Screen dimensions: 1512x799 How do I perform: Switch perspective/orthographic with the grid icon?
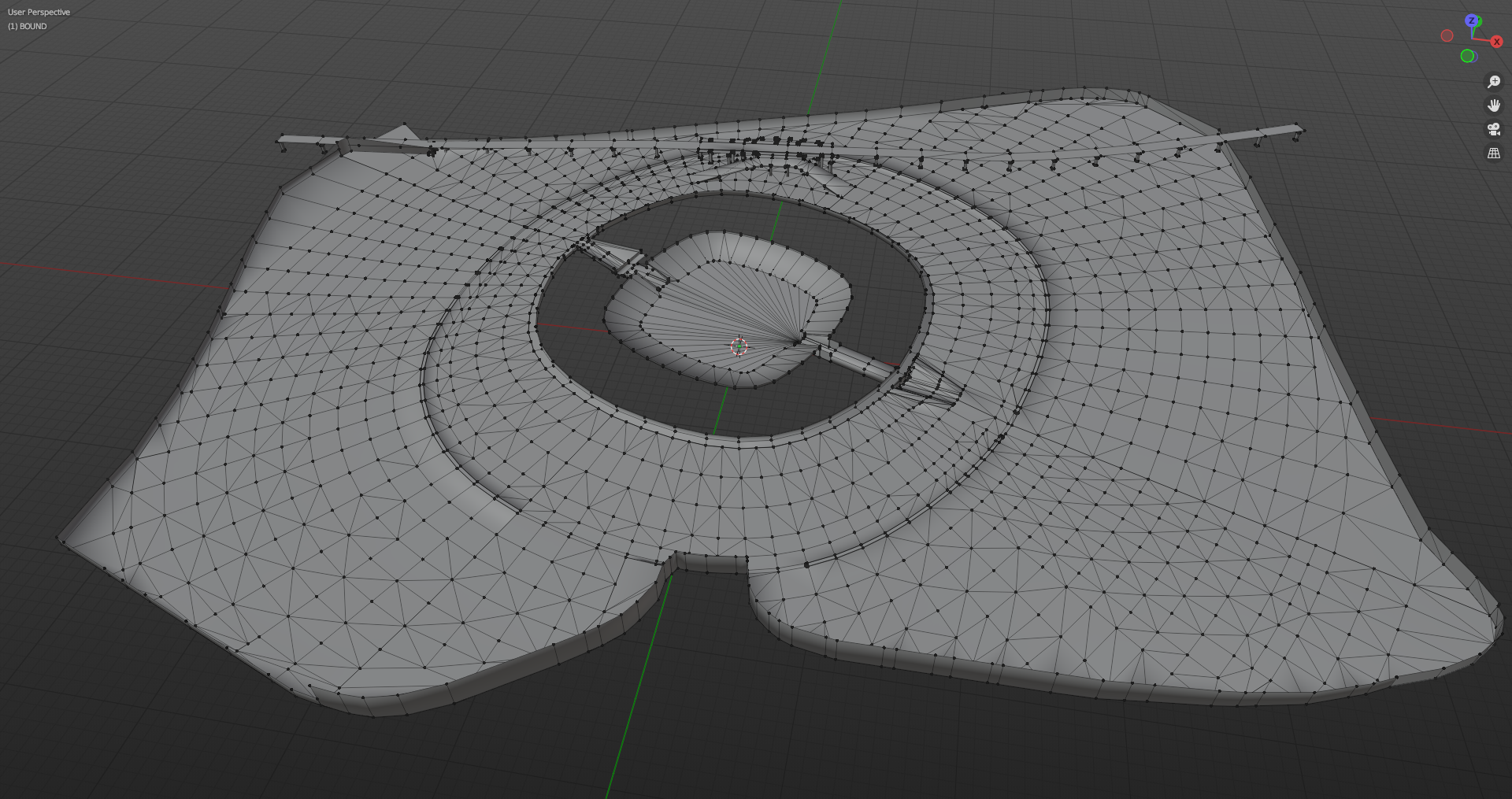[1494, 154]
